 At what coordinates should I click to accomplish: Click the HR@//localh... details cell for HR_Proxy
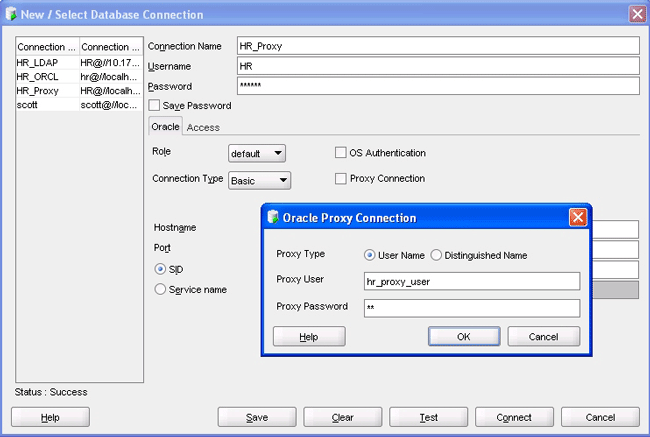tap(111, 91)
